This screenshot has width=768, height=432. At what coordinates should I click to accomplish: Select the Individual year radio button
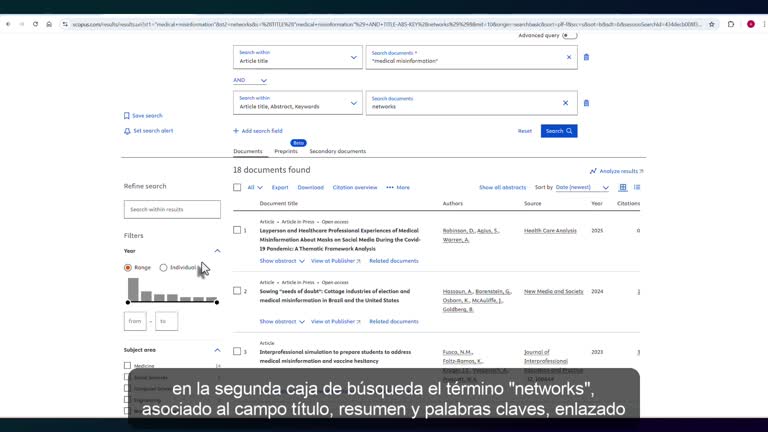tap(163, 267)
